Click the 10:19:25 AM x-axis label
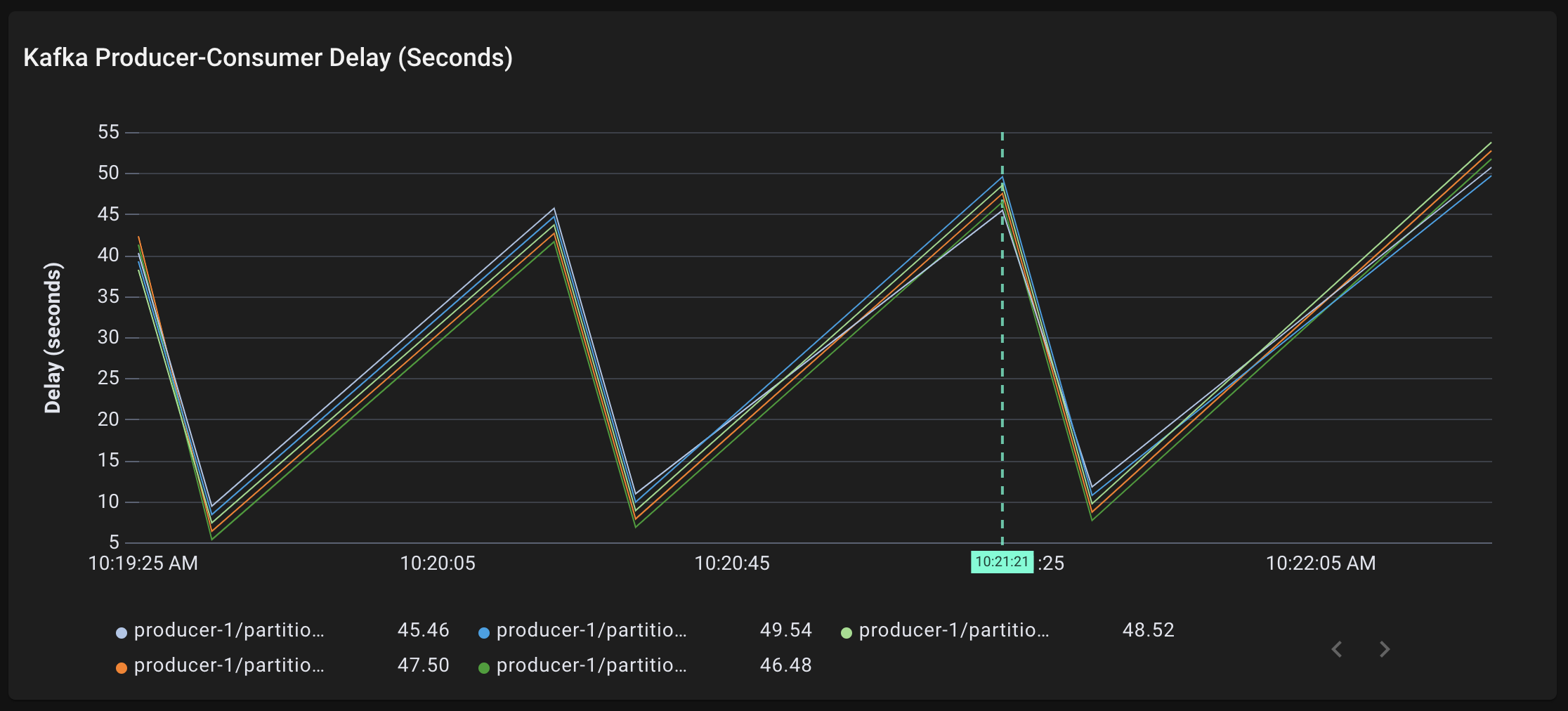Screen dimensions: 1568x711 coord(143,563)
